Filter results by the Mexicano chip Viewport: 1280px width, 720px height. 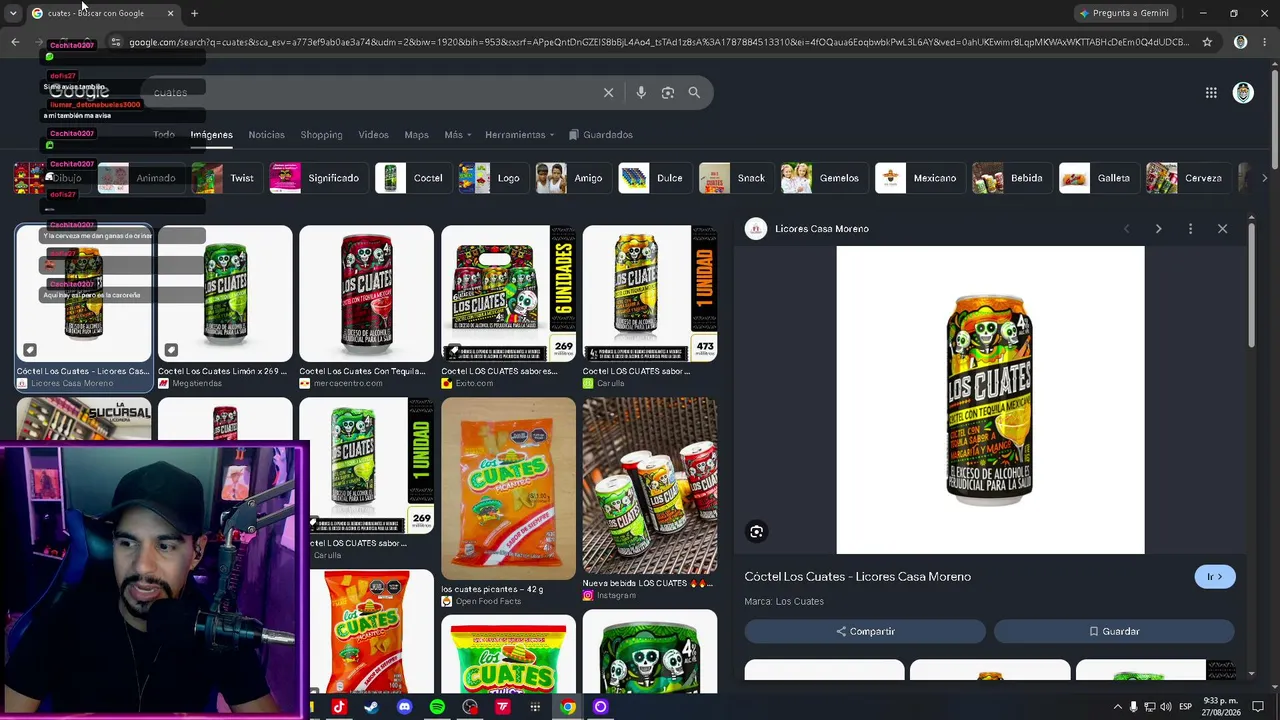coord(919,178)
